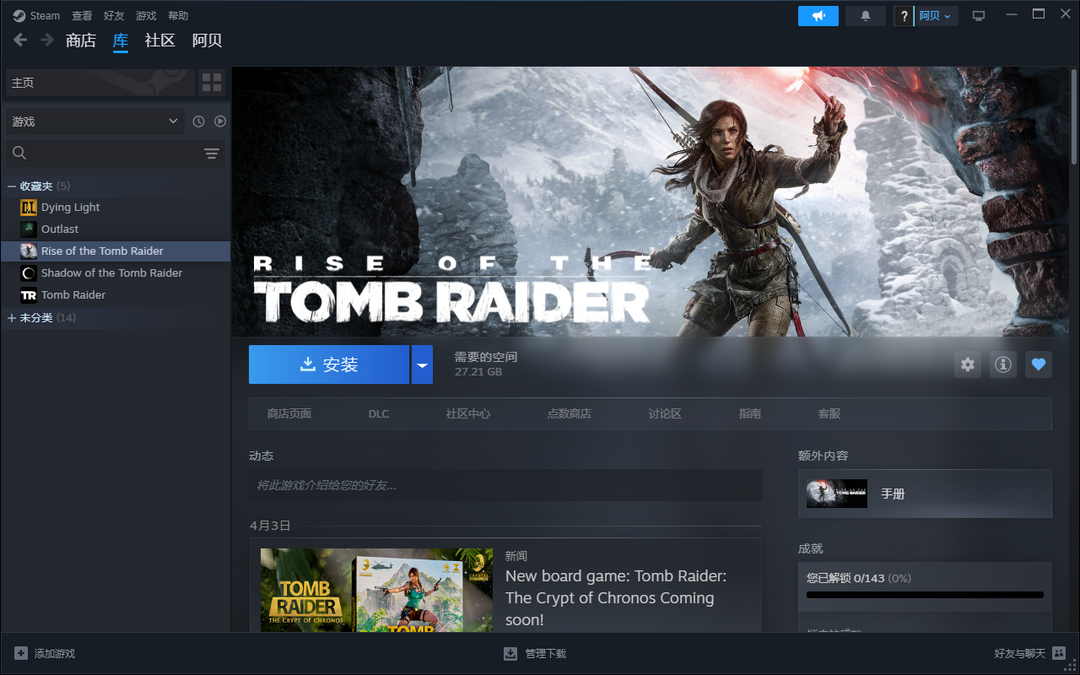1080x675 pixels.
Task: Click the library search field
Action: click(116, 153)
